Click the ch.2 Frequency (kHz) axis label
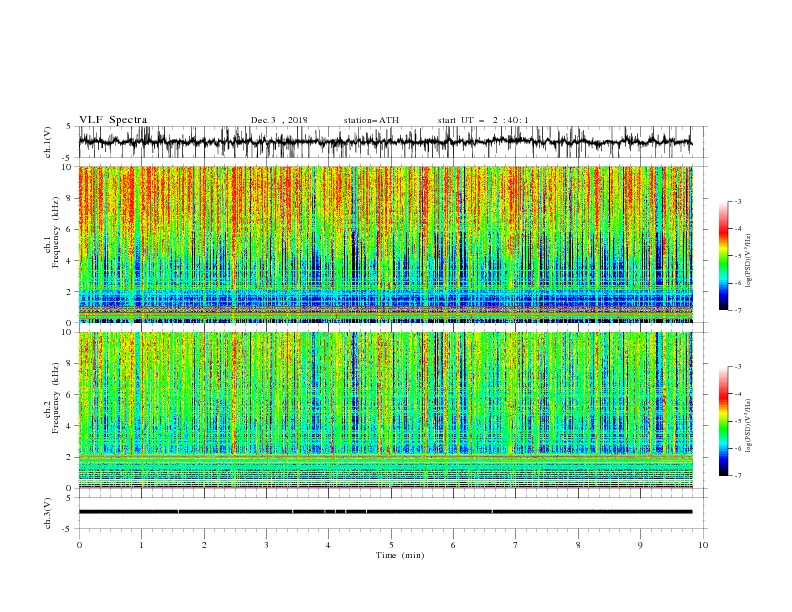This screenshot has width=792, height=612. click(x=53, y=398)
